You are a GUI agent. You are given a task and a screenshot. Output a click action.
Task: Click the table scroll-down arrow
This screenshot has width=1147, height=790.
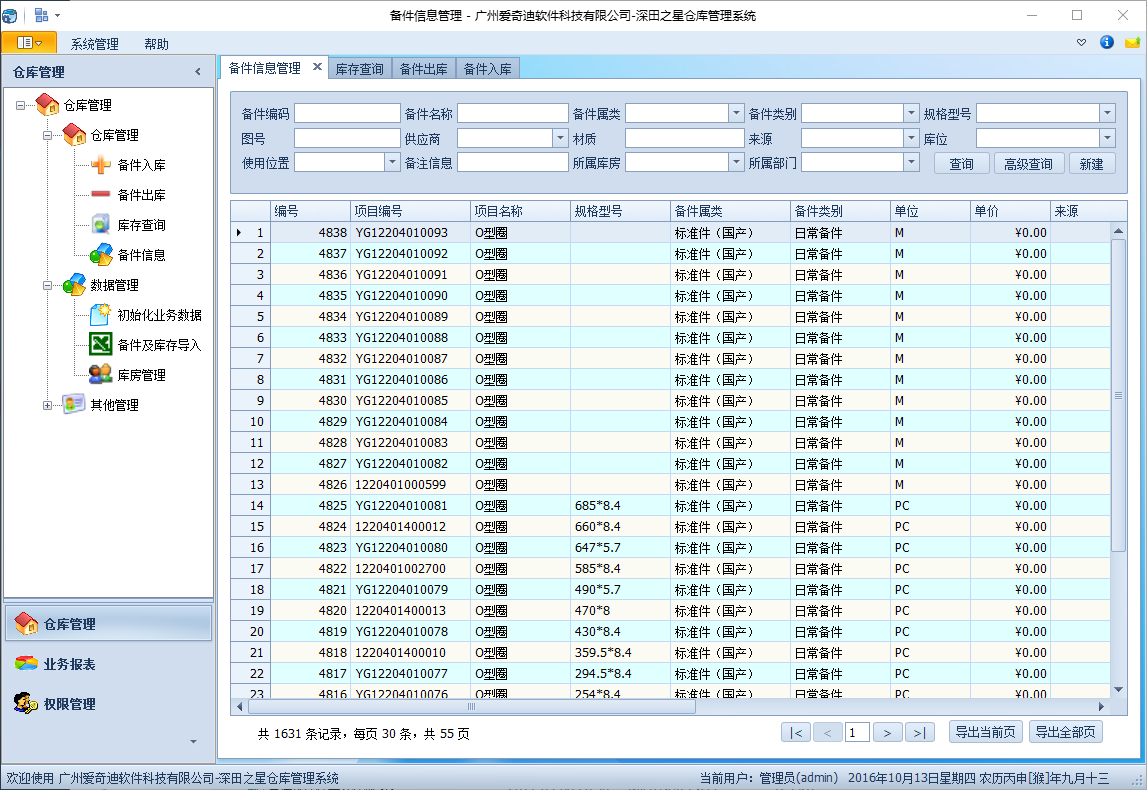tap(1118, 689)
